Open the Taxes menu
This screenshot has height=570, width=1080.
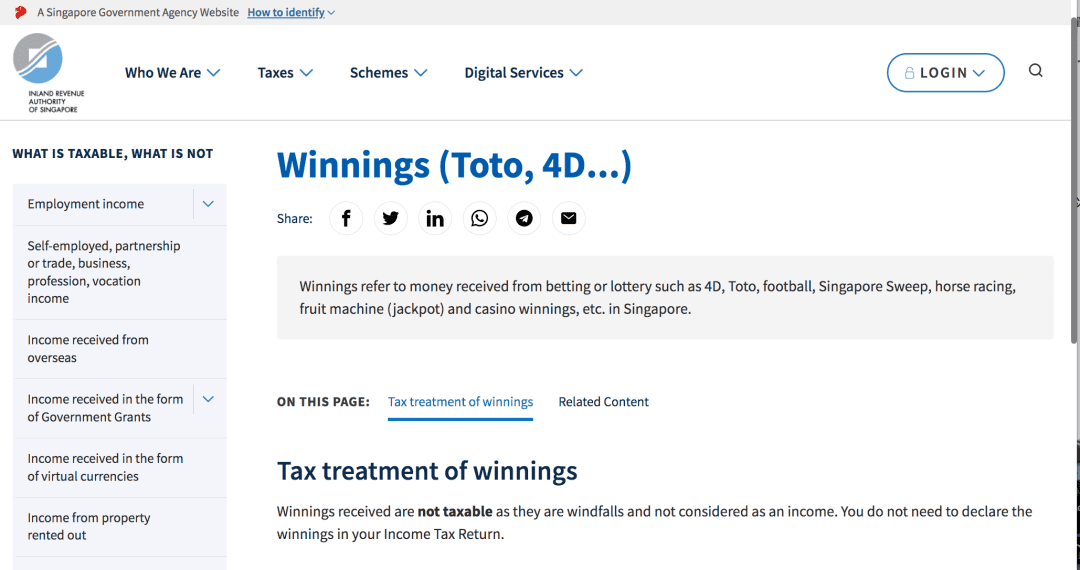285,73
